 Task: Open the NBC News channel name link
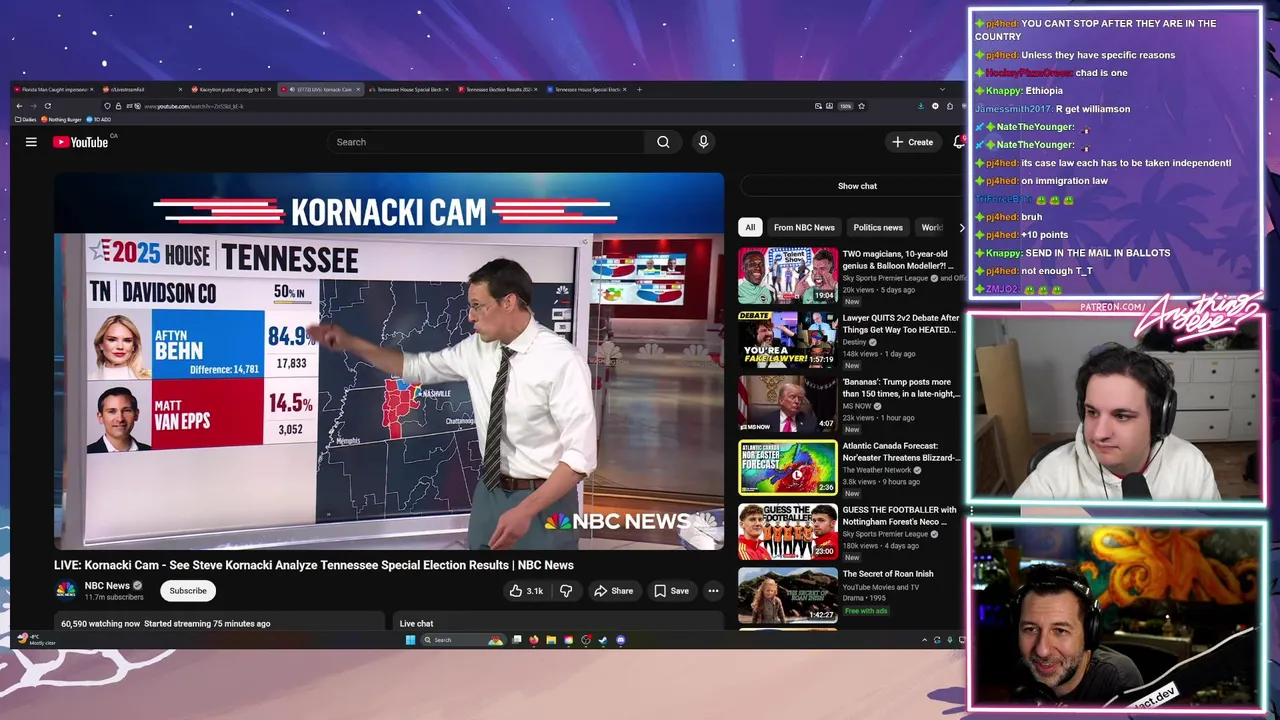pos(107,586)
